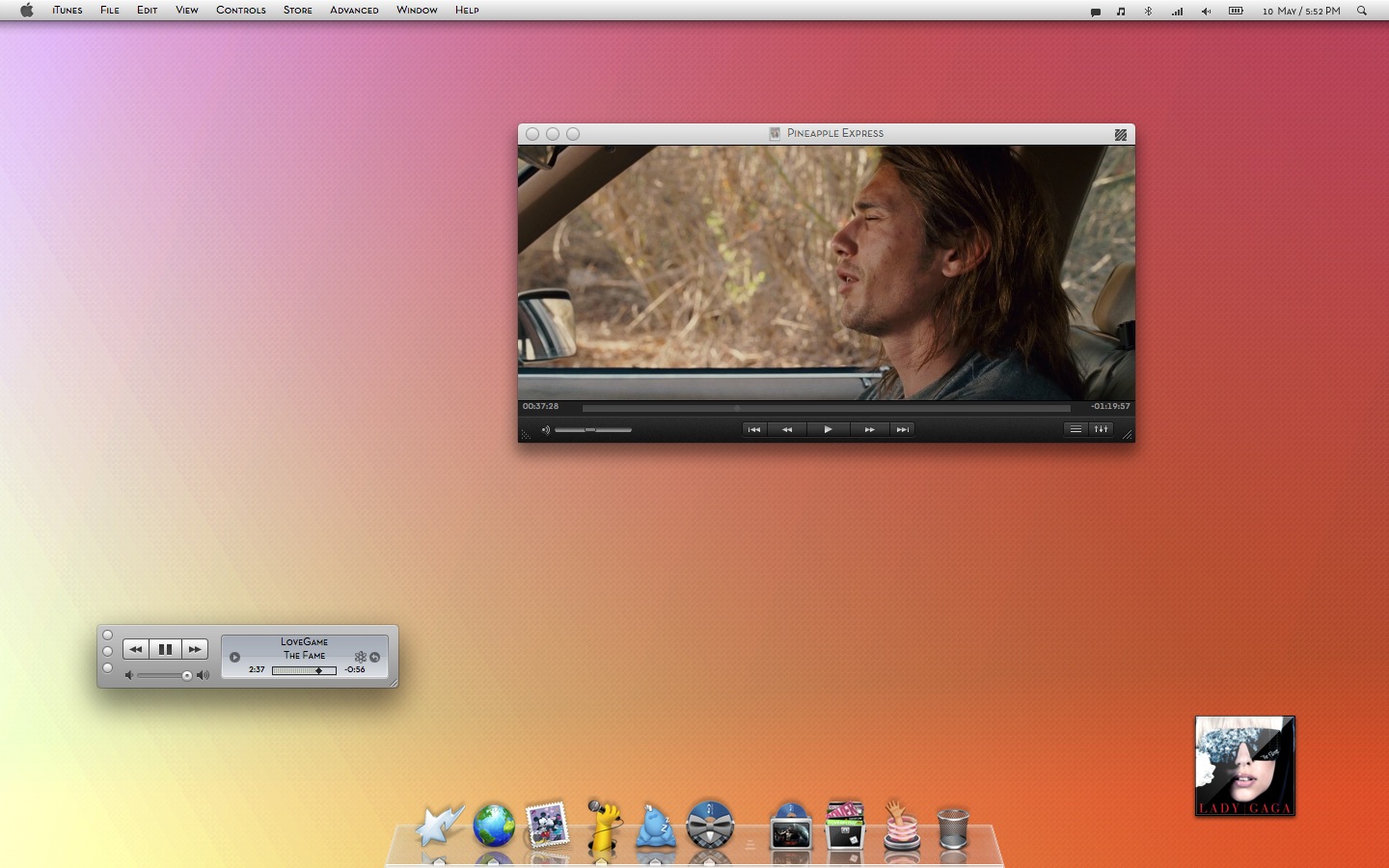
Task: Open the globe browser icon in Dock
Action: tap(494, 827)
